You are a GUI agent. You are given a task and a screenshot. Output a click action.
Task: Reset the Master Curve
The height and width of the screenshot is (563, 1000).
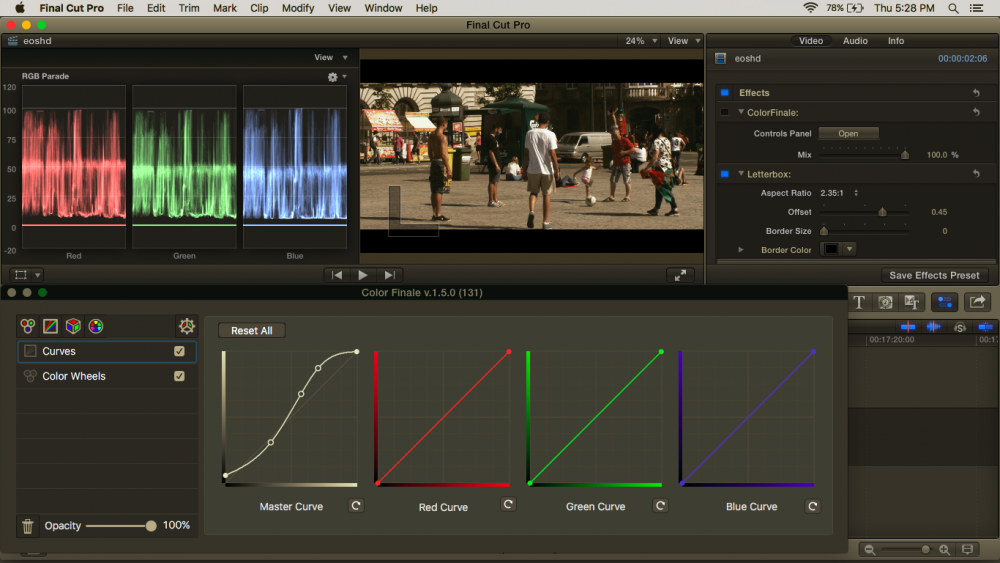coord(356,506)
